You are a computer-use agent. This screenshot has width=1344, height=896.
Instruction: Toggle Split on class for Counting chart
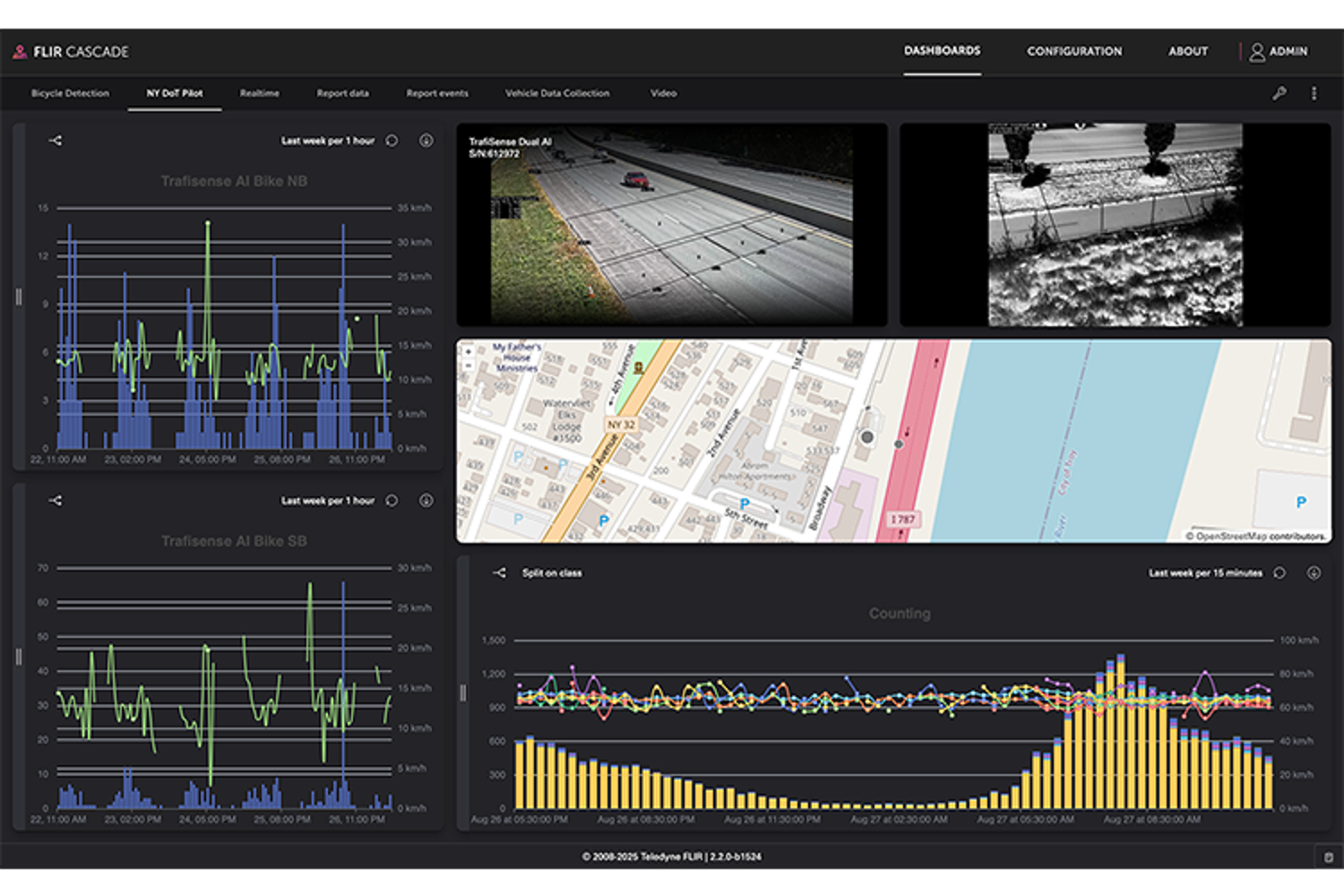[552, 573]
